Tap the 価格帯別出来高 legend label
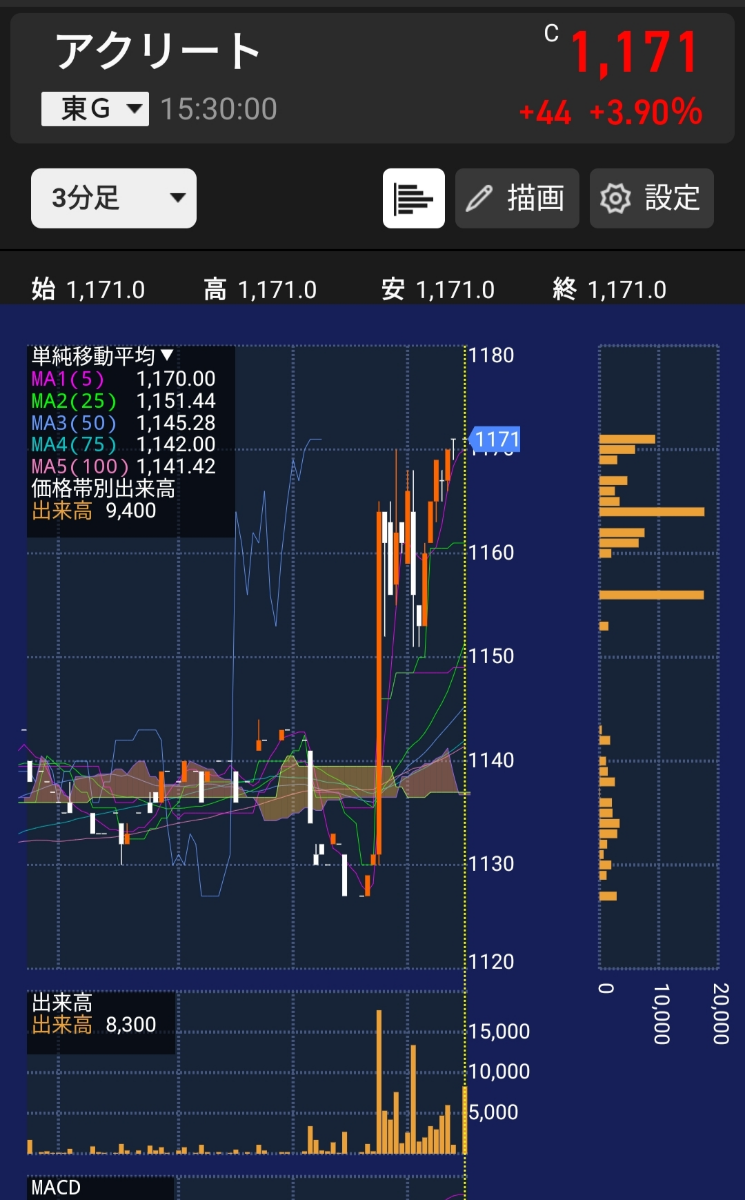745x1200 pixels. 103,489
